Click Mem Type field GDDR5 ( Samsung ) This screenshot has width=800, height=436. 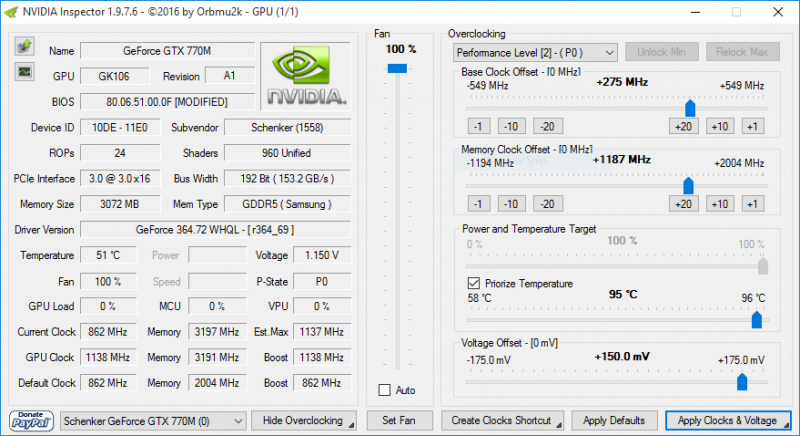[x=287, y=204]
